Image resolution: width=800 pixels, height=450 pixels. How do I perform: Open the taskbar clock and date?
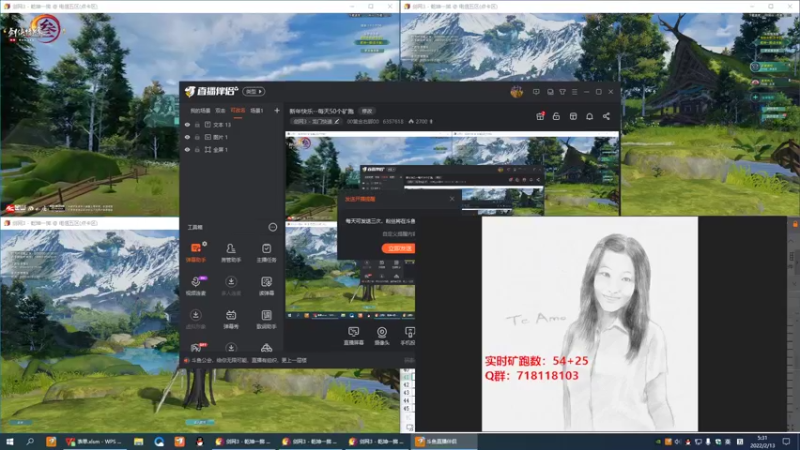762,441
